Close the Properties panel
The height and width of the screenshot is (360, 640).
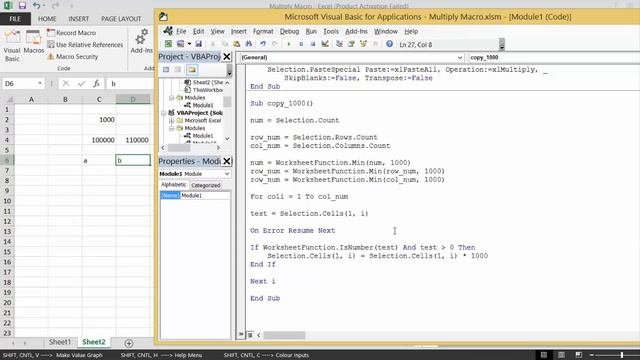coord(227,161)
